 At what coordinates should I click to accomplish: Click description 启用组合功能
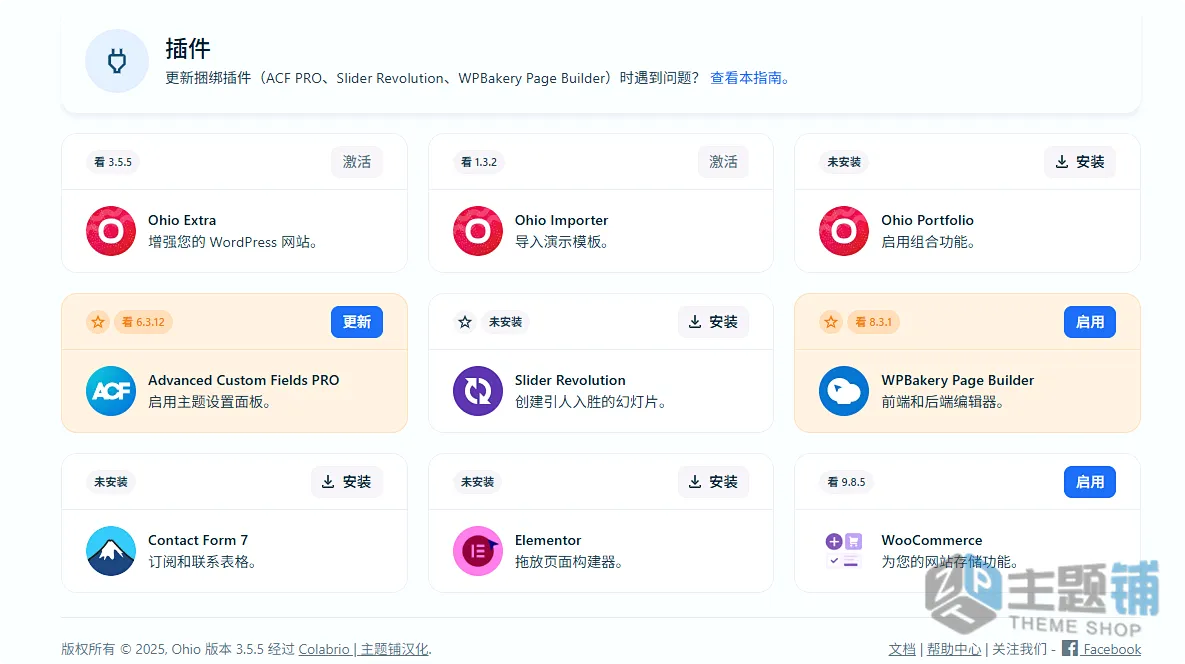(x=928, y=242)
